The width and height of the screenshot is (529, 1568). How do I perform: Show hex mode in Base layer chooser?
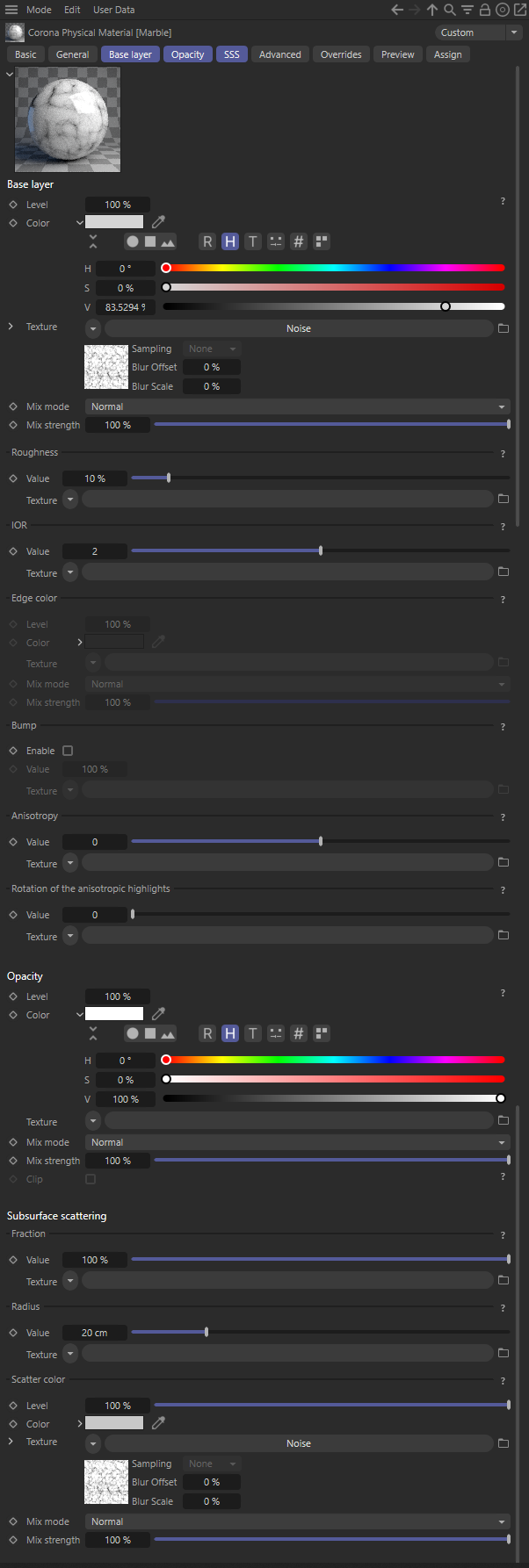[x=299, y=241]
